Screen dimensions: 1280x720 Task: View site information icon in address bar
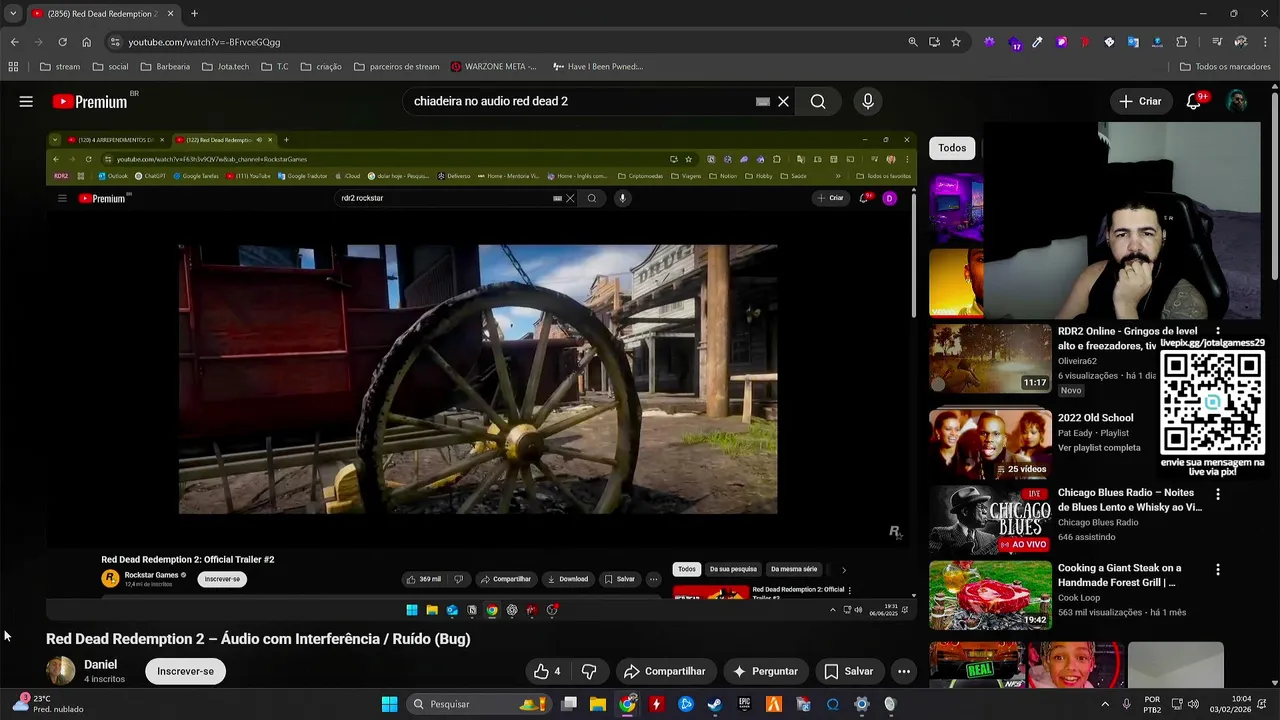[x=115, y=42]
